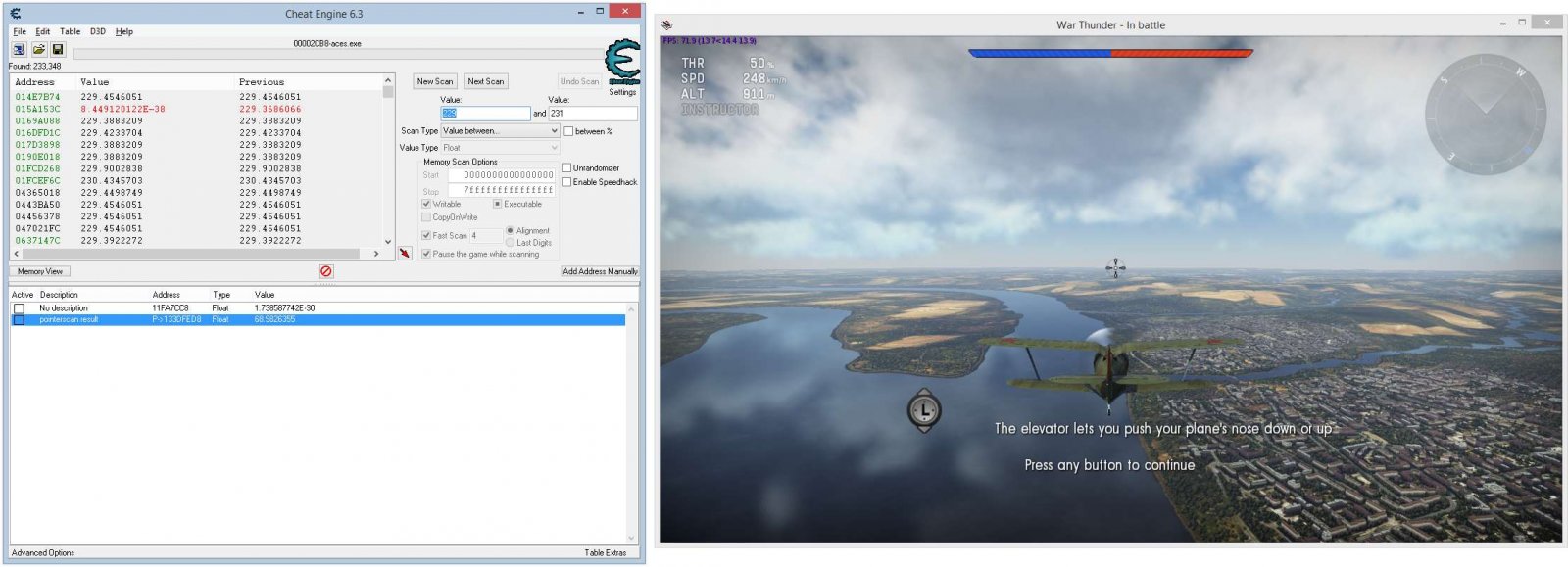Toggle the Fast Scan checkbox

click(x=426, y=235)
